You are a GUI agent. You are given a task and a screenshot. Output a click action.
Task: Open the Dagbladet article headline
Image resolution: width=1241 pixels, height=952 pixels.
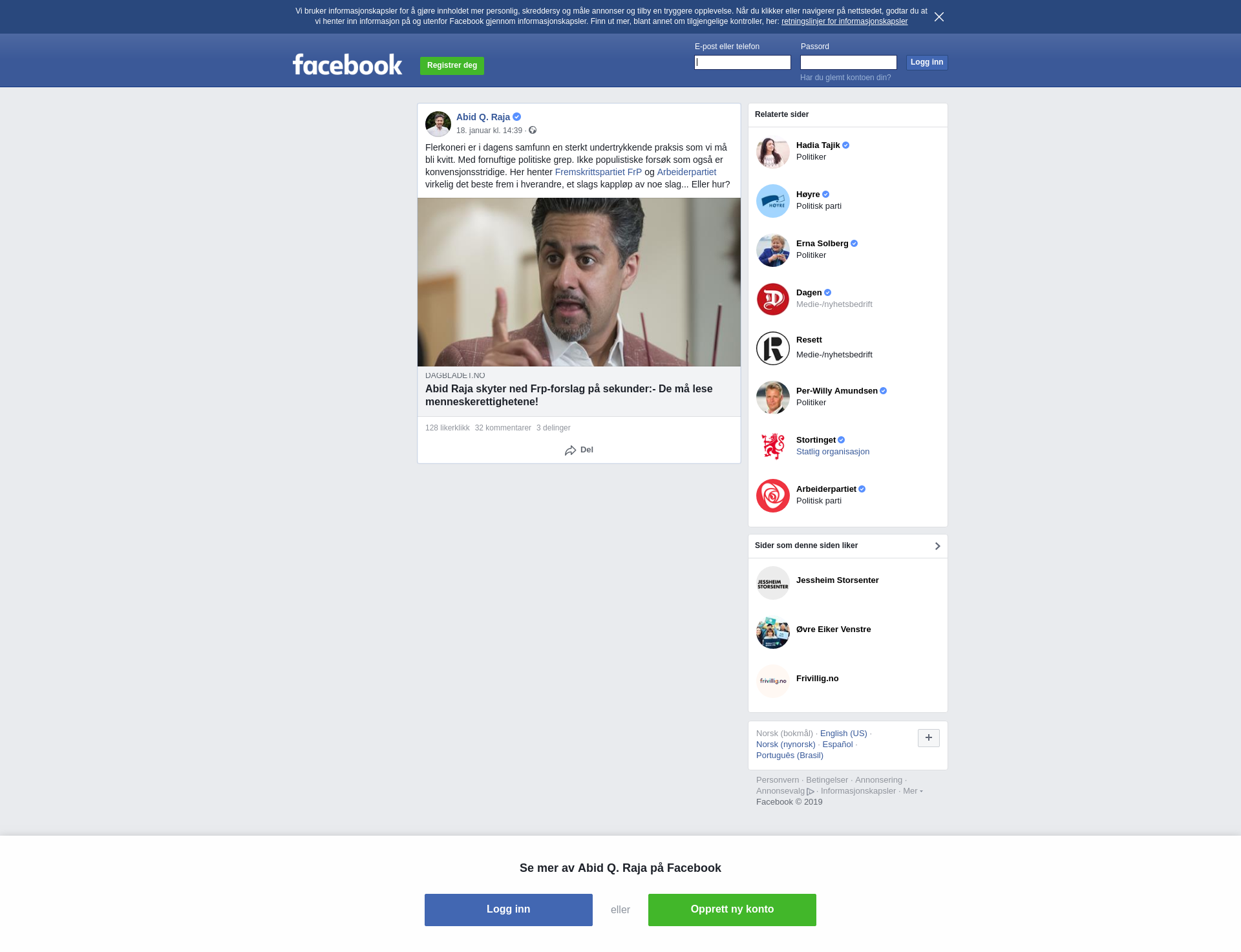[569, 396]
